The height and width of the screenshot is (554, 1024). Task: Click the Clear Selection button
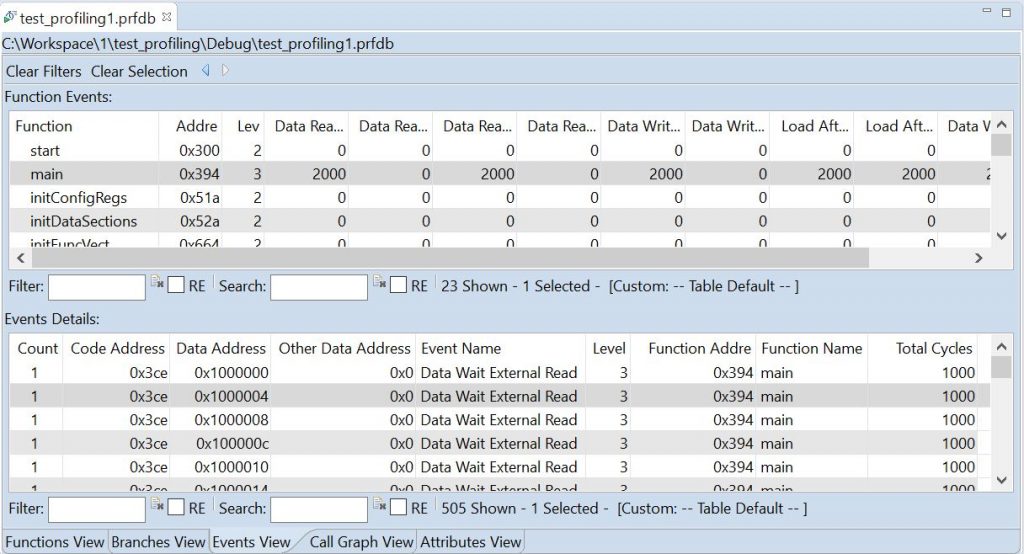point(139,71)
